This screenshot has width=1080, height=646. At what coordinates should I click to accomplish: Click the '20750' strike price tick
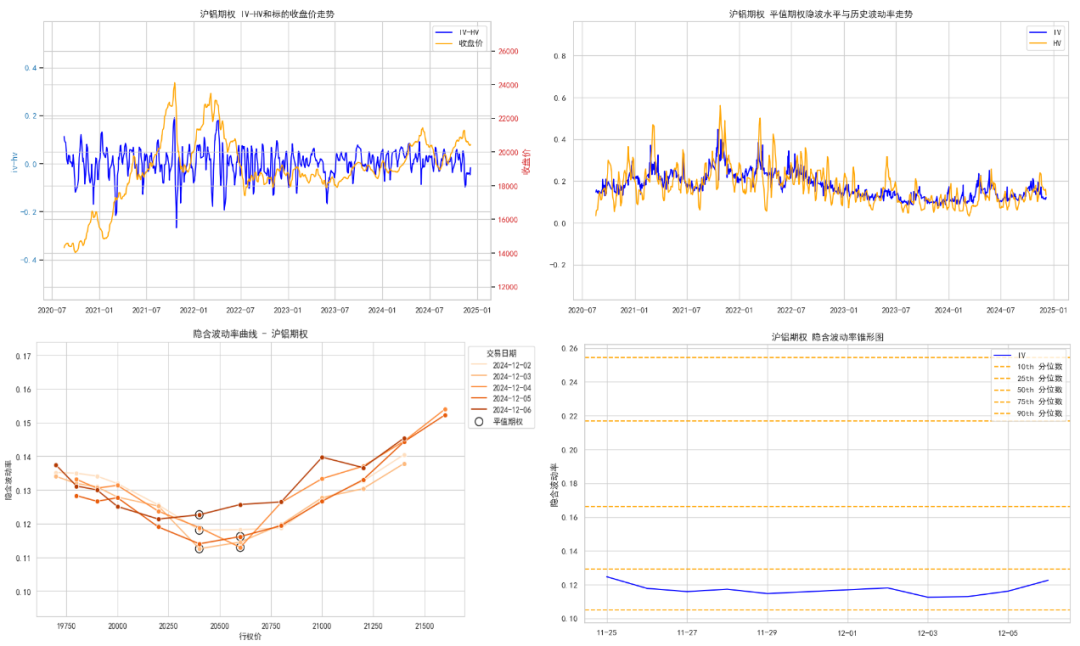coord(271,626)
